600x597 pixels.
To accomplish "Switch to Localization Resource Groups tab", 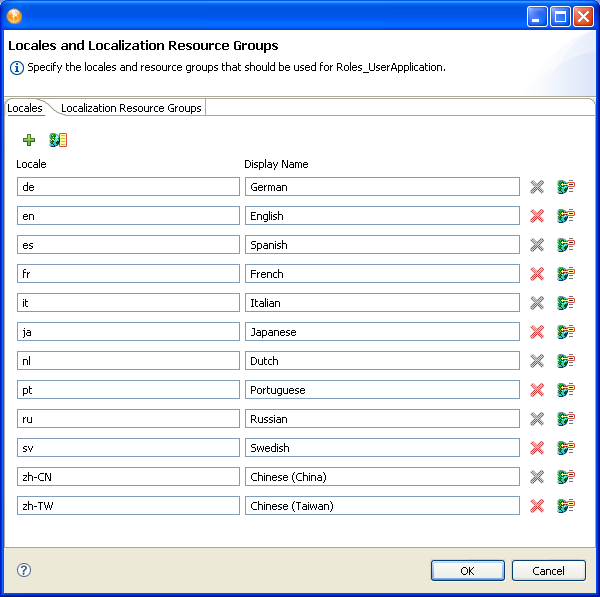I will click(131, 108).
